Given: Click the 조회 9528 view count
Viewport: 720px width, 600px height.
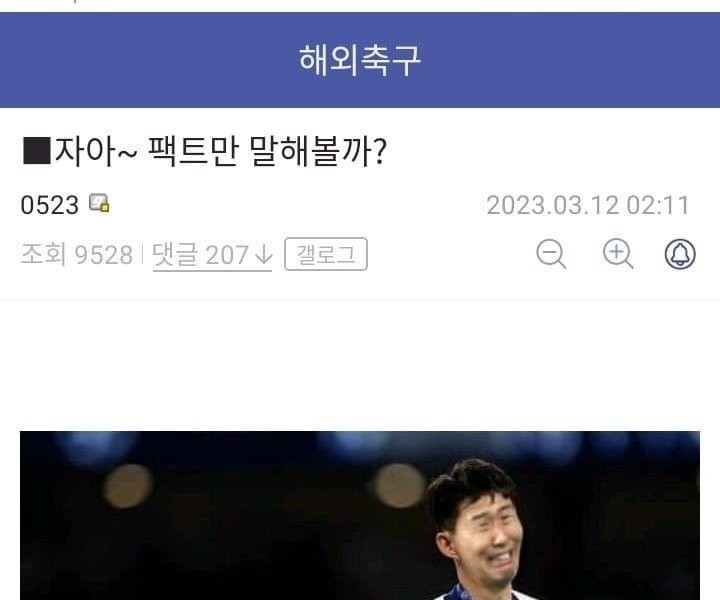Looking at the screenshot, I should tap(77, 254).
